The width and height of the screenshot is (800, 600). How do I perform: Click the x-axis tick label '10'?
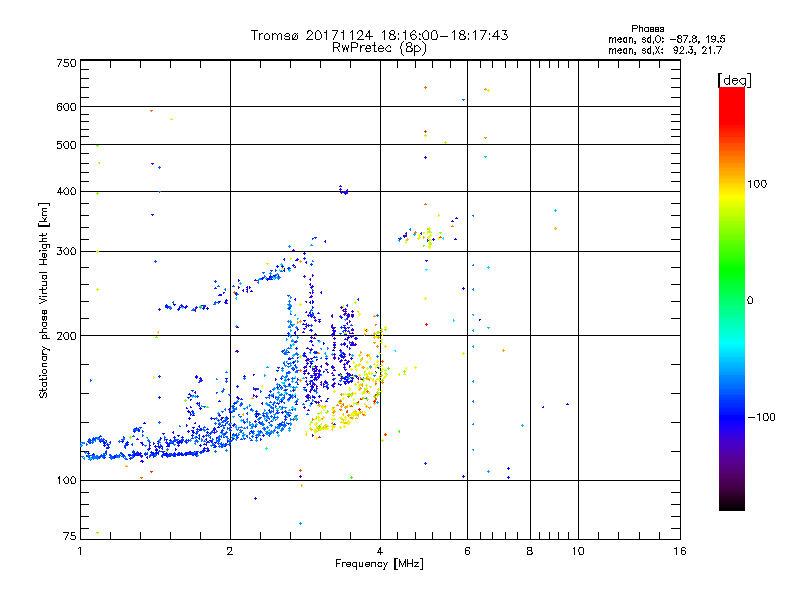[578, 551]
